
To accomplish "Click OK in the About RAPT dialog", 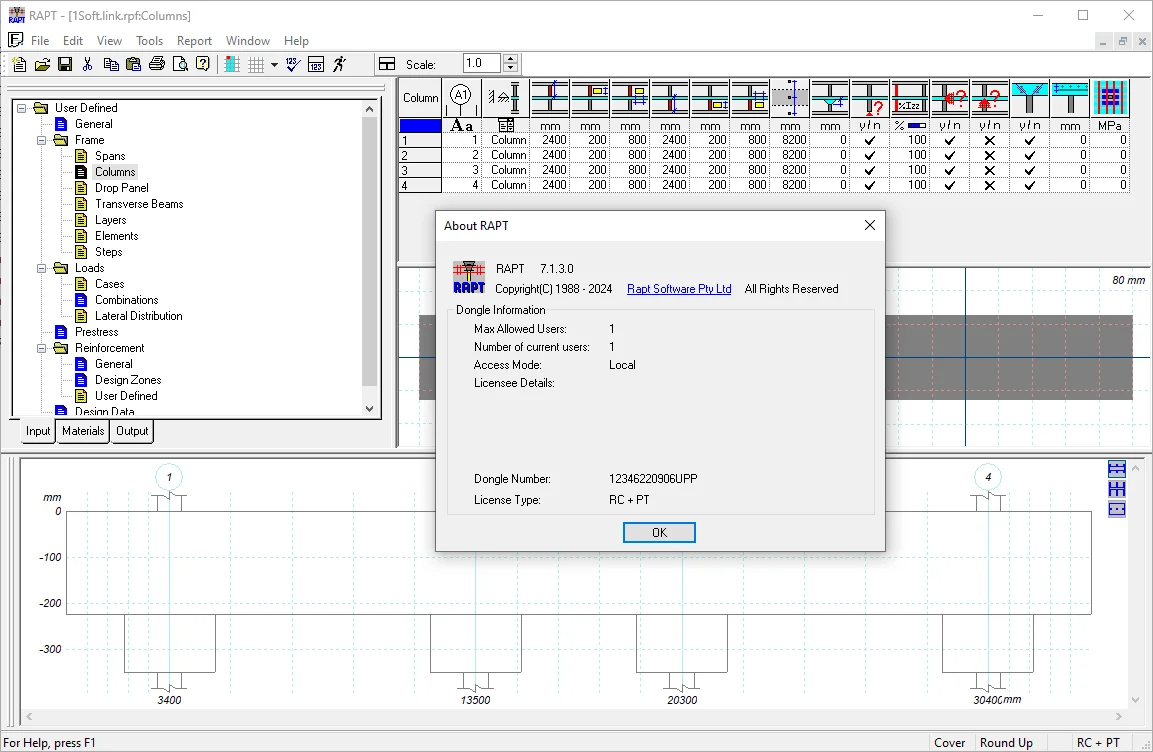I will point(659,532).
